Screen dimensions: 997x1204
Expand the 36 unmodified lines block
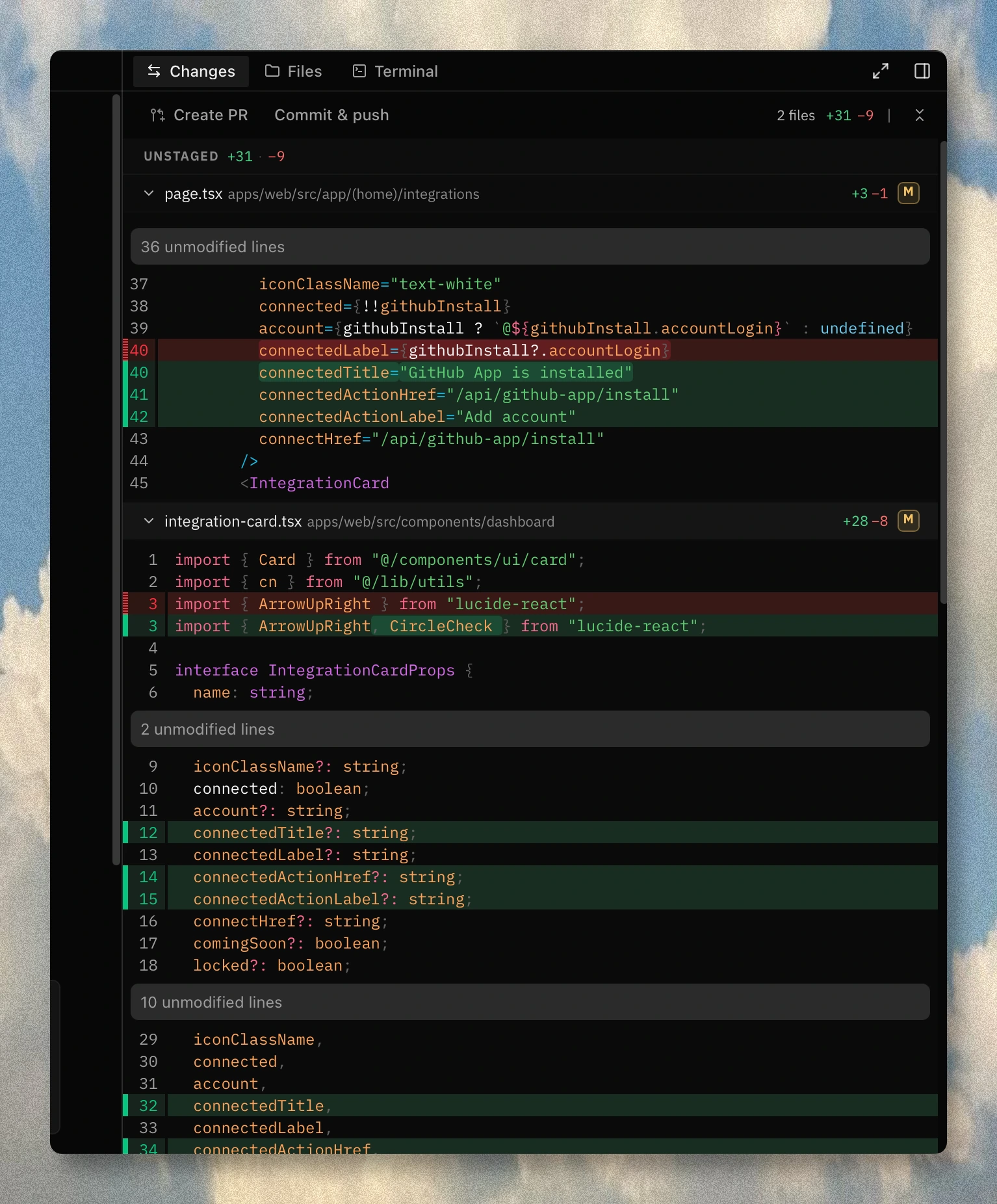click(x=530, y=246)
